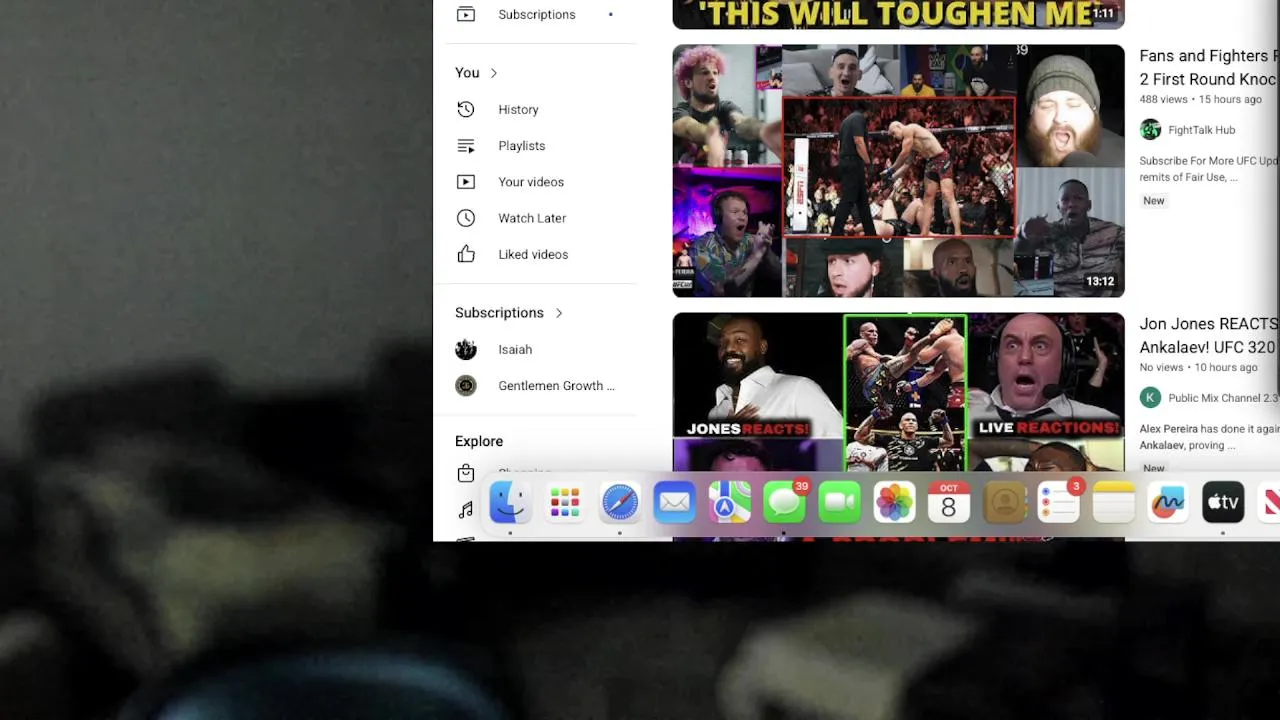The image size is (1280, 720).
Task: Open the You section heading
Action: coord(467,73)
